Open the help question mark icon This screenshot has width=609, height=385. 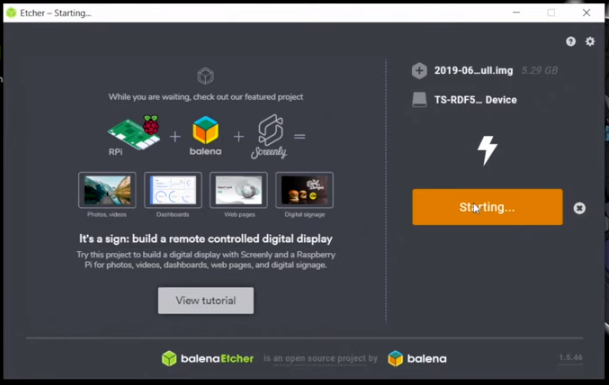pos(571,42)
